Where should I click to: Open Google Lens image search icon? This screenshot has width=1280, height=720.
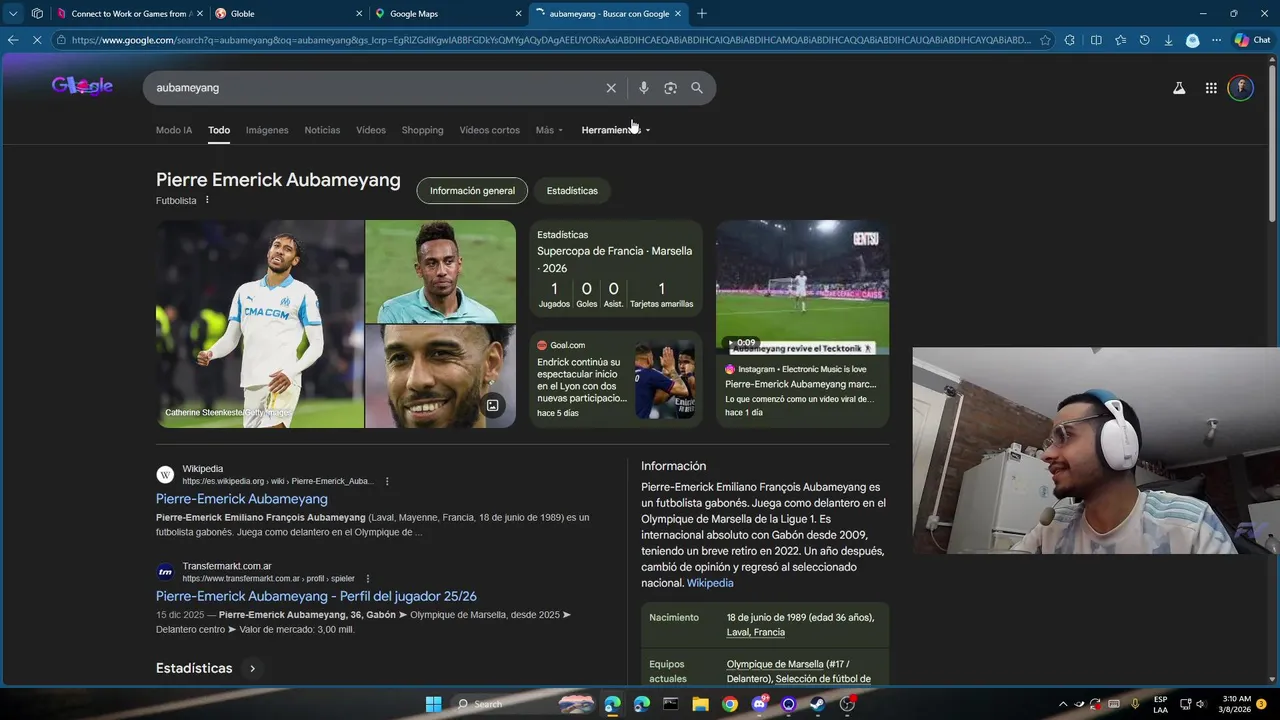(x=670, y=88)
